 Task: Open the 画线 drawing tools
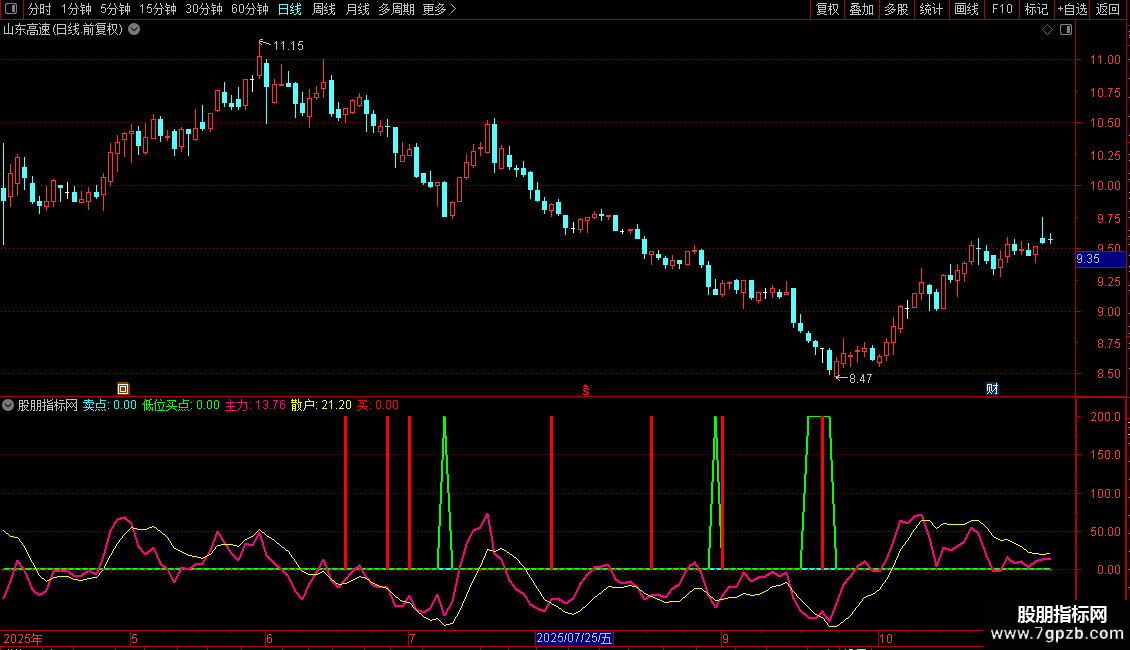coord(966,9)
